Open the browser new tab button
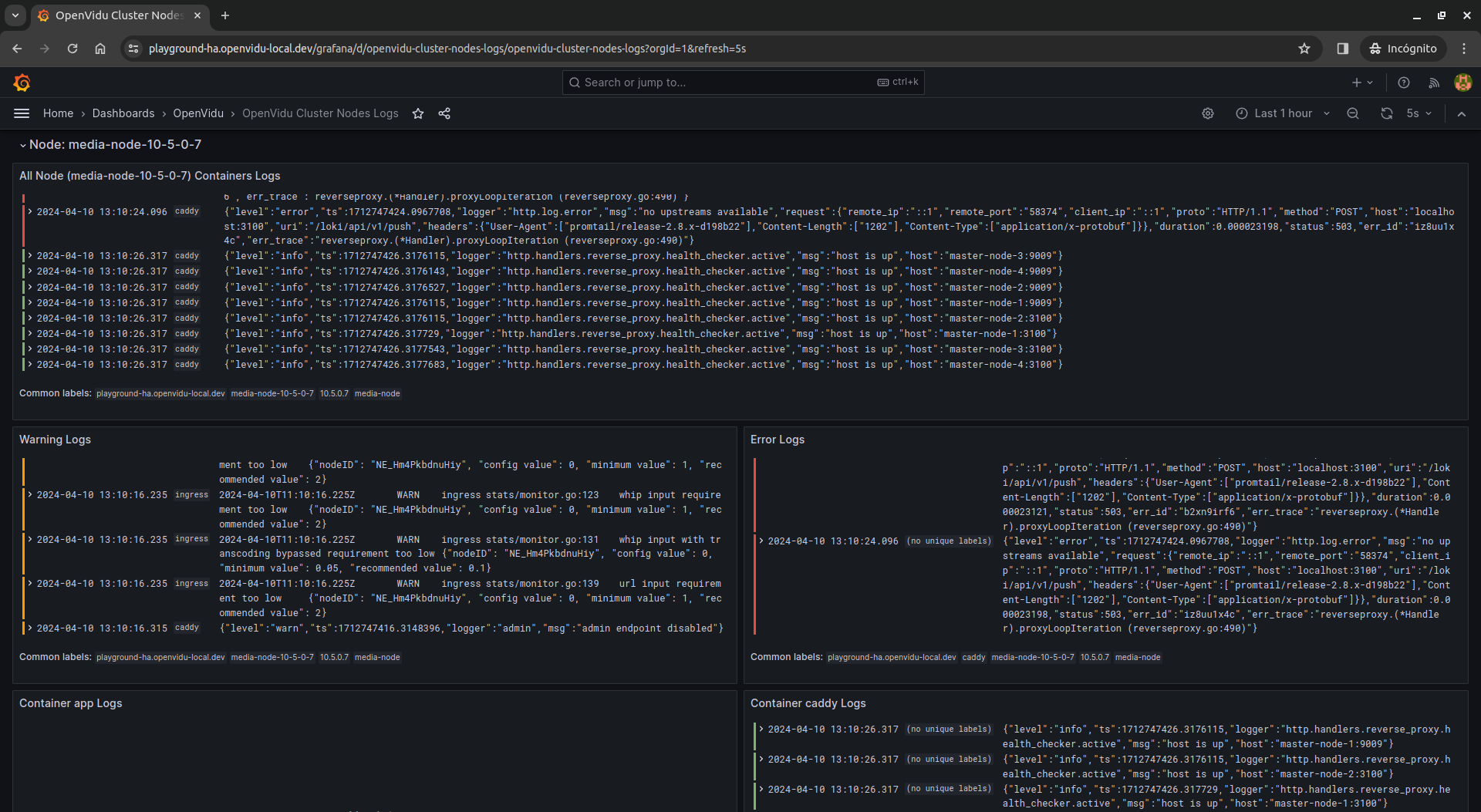 [x=225, y=15]
